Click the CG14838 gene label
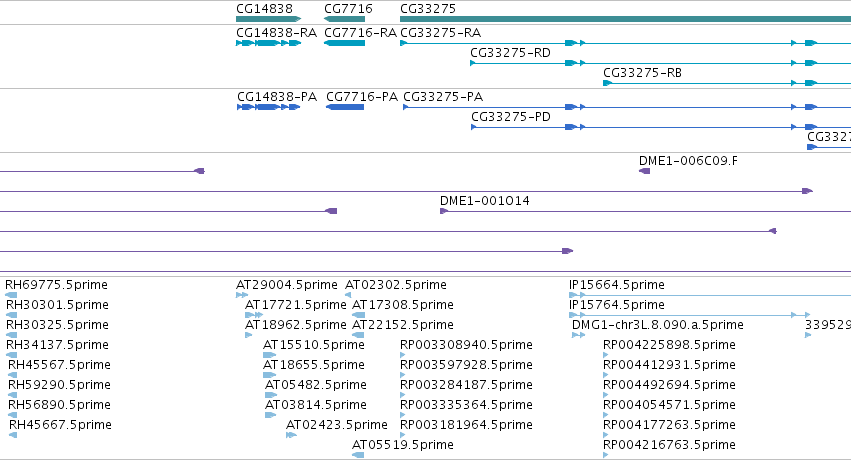The height and width of the screenshot is (460, 851). [x=264, y=9]
